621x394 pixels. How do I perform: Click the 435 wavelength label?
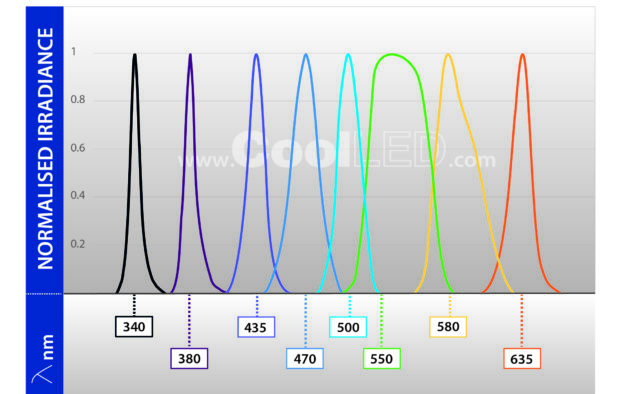click(256, 327)
